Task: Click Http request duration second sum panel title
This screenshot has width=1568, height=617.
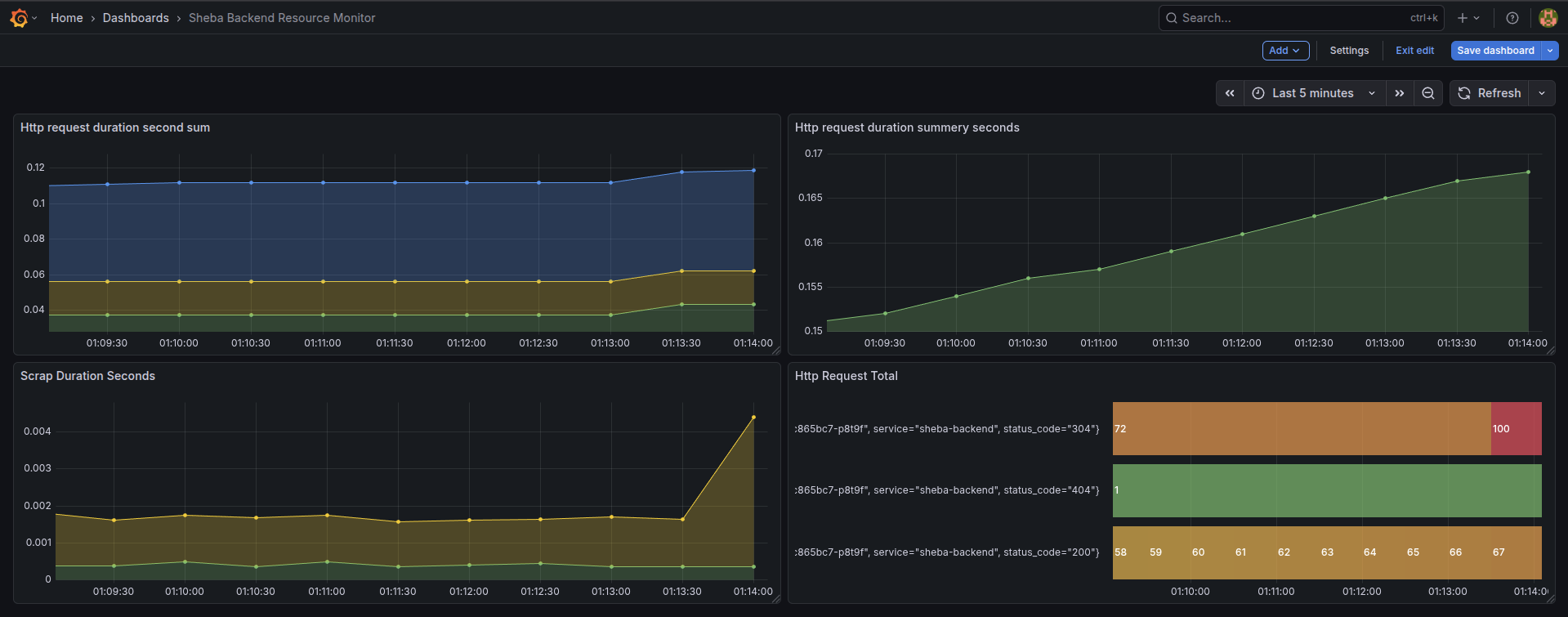Action: coord(115,127)
